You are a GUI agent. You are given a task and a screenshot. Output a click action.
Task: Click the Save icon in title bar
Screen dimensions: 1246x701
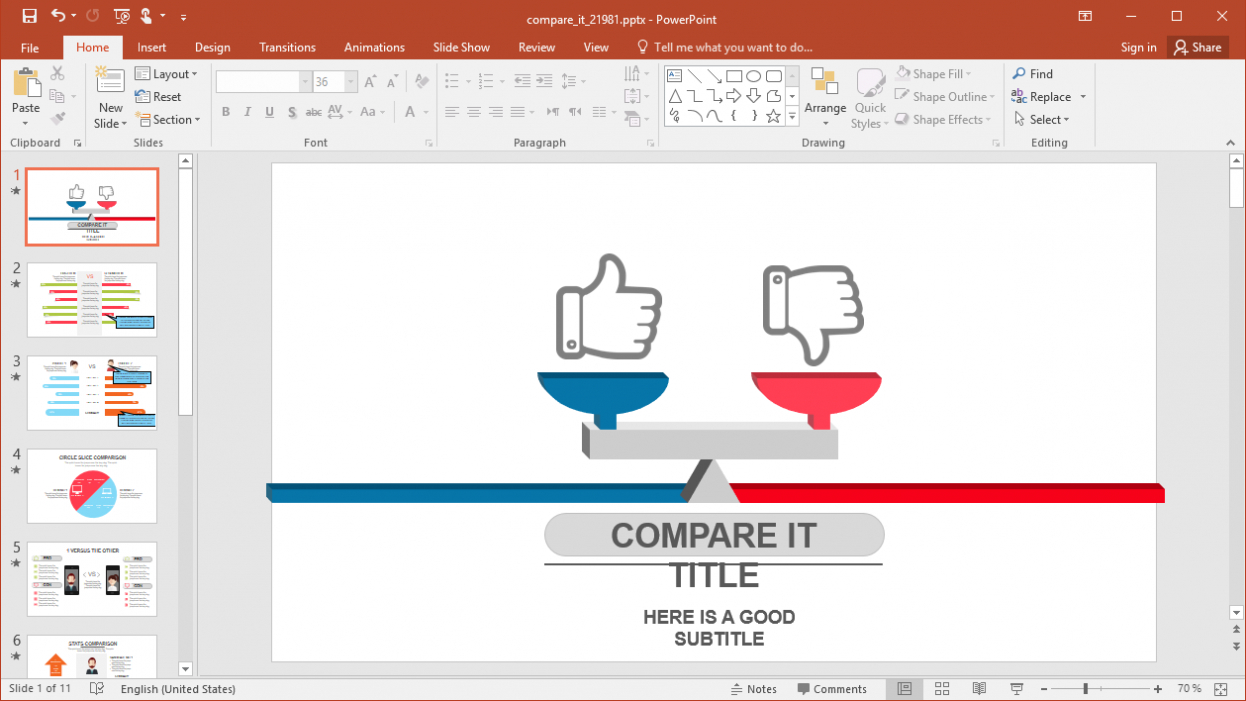tap(29, 16)
